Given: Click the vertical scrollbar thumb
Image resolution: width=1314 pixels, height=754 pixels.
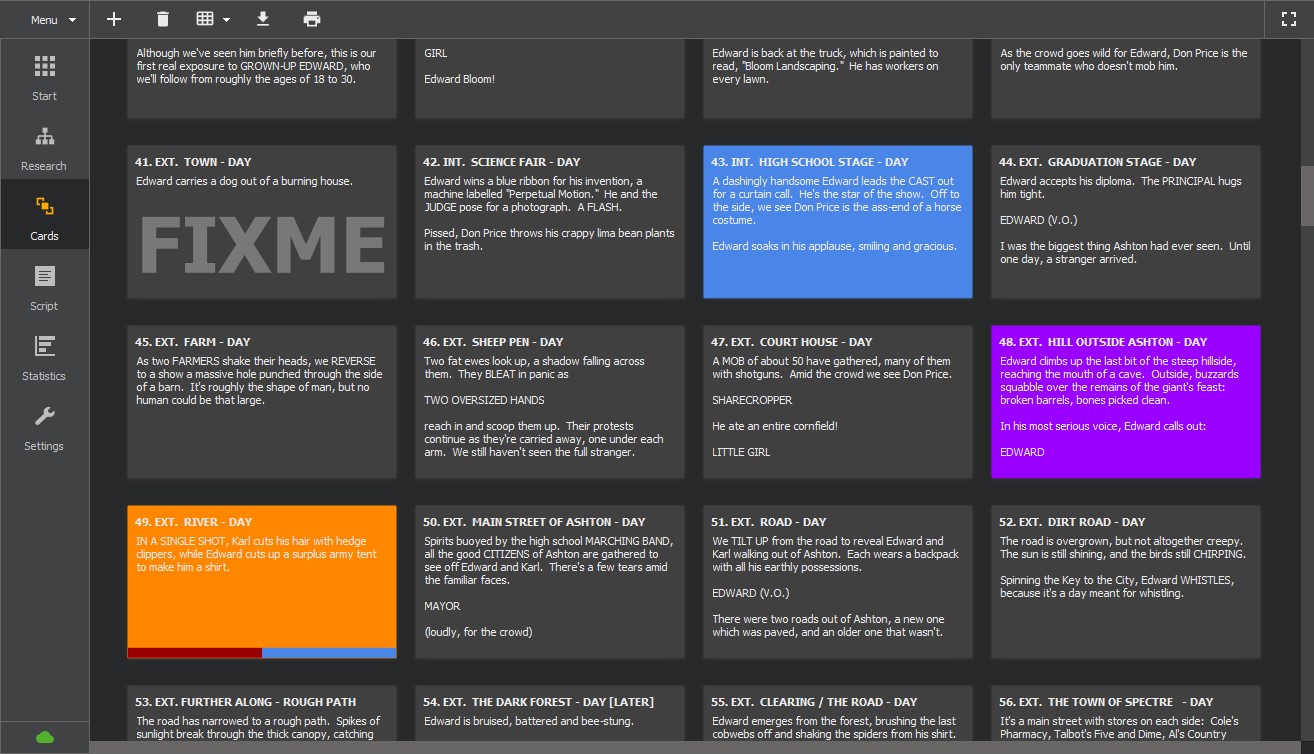Looking at the screenshot, I should (x=1306, y=196).
